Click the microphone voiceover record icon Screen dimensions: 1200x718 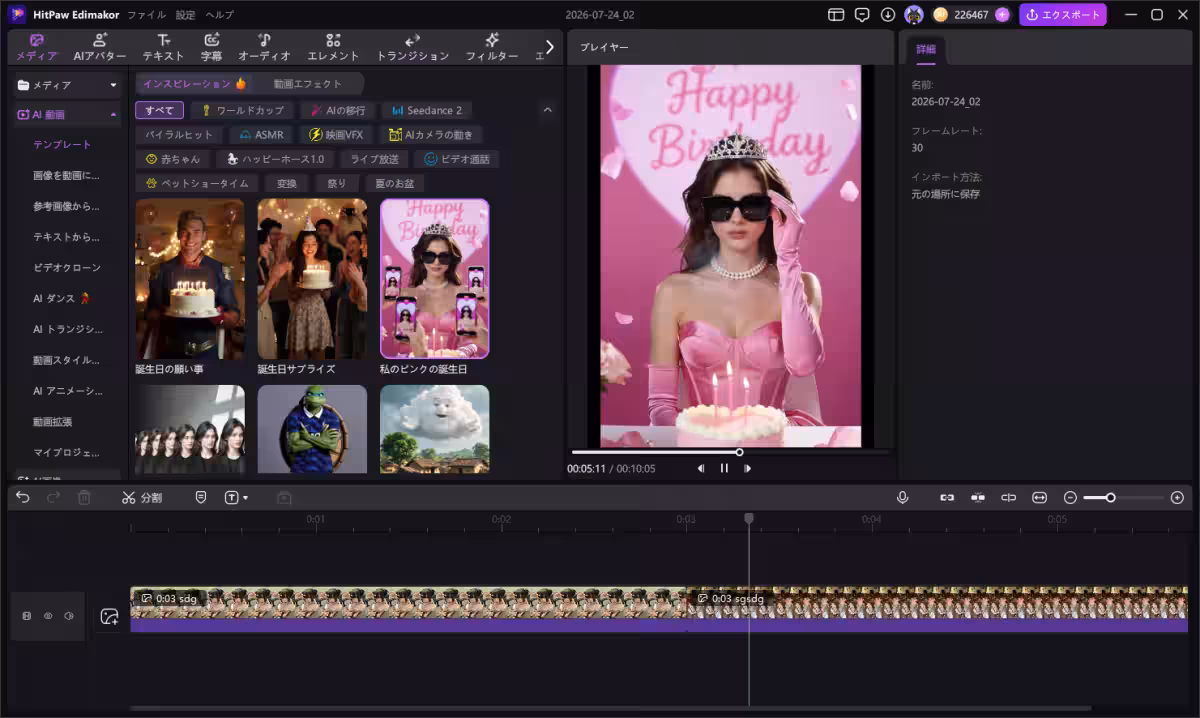[x=903, y=497]
